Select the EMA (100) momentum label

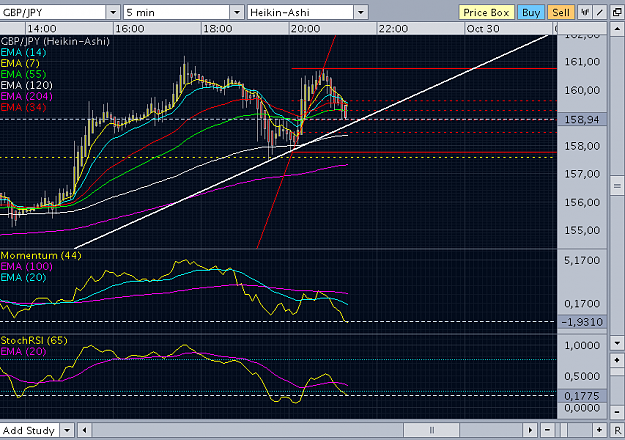click(x=26, y=266)
